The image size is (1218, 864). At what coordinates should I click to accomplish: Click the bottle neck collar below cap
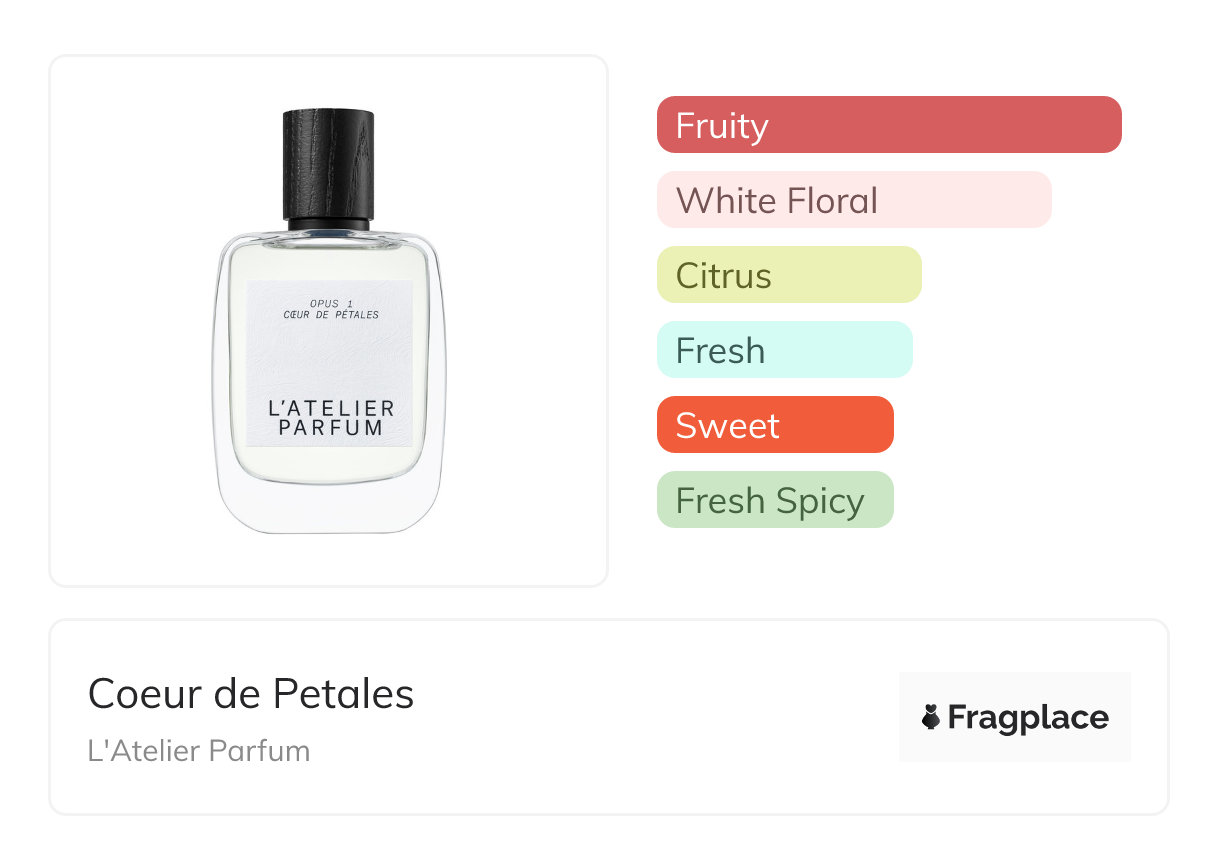click(328, 224)
